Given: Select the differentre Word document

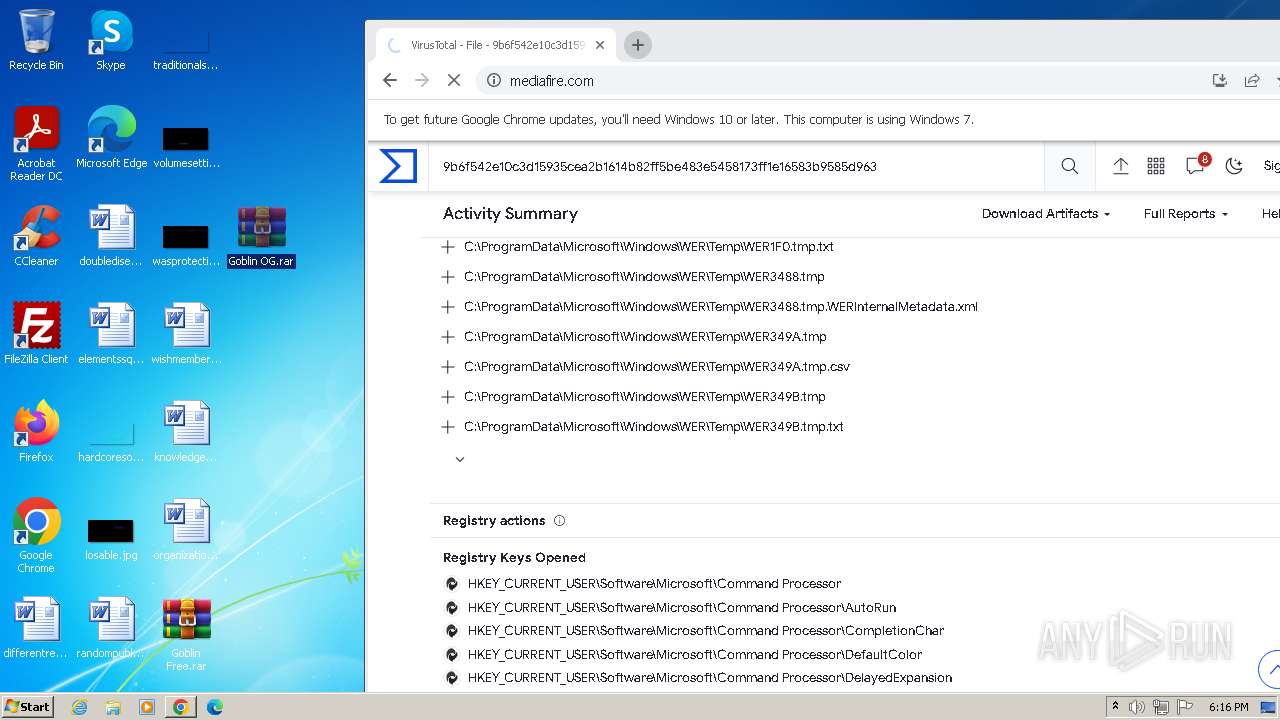Looking at the screenshot, I should pyautogui.click(x=36, y=628).
